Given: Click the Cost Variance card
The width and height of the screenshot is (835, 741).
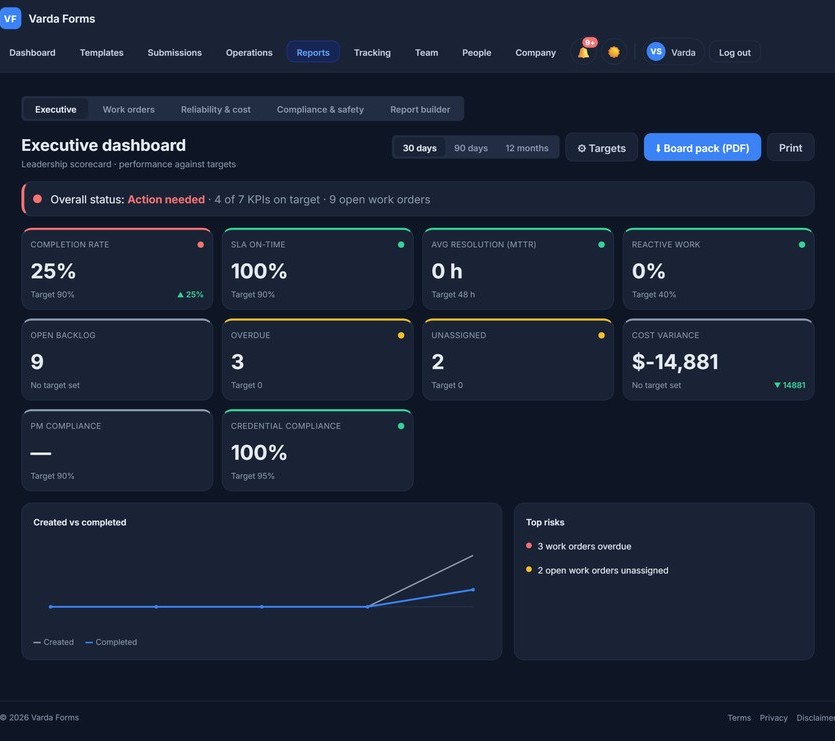Looking at the screenshot, I should click(x=718, y=360).
